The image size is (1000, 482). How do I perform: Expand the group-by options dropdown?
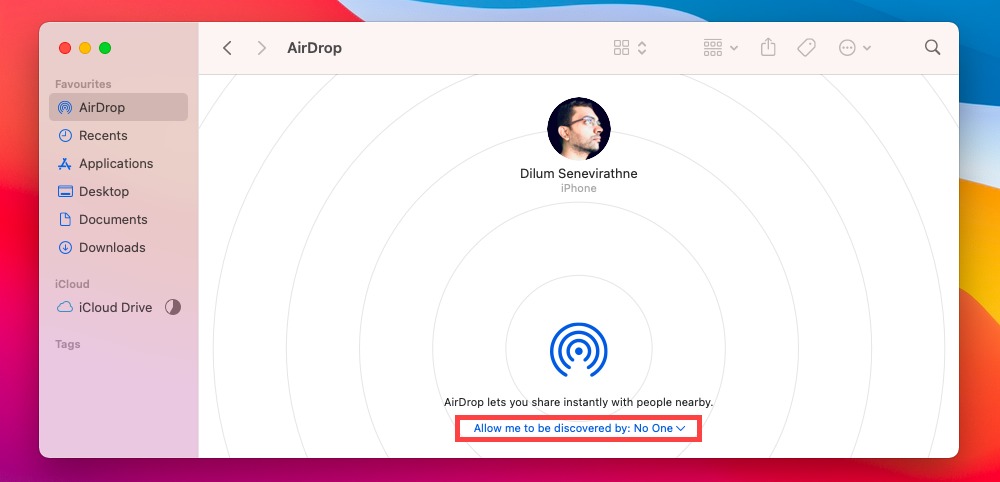pos(720,48)
